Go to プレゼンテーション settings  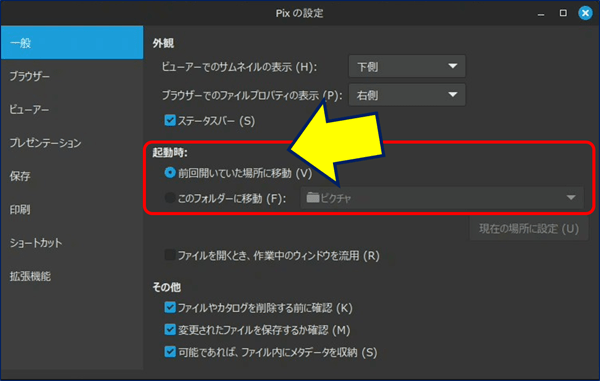(x=72, y=143)
